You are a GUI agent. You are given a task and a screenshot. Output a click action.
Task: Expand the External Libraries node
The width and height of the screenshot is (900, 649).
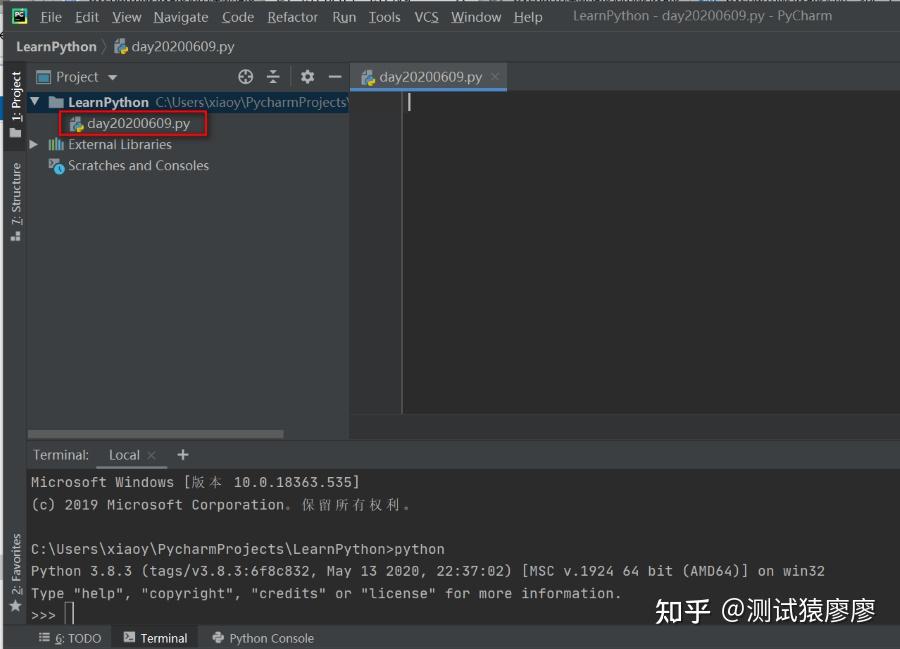pos(33,144)
